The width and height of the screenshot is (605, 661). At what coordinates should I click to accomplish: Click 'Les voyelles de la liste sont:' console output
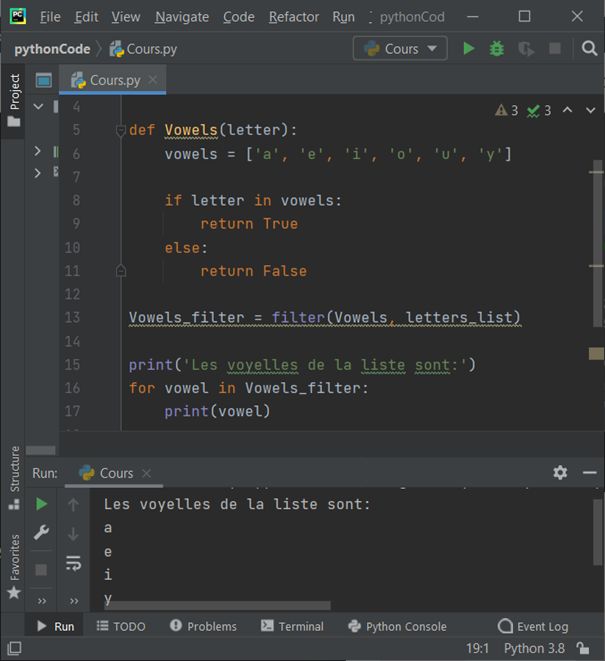coord(237,504)
